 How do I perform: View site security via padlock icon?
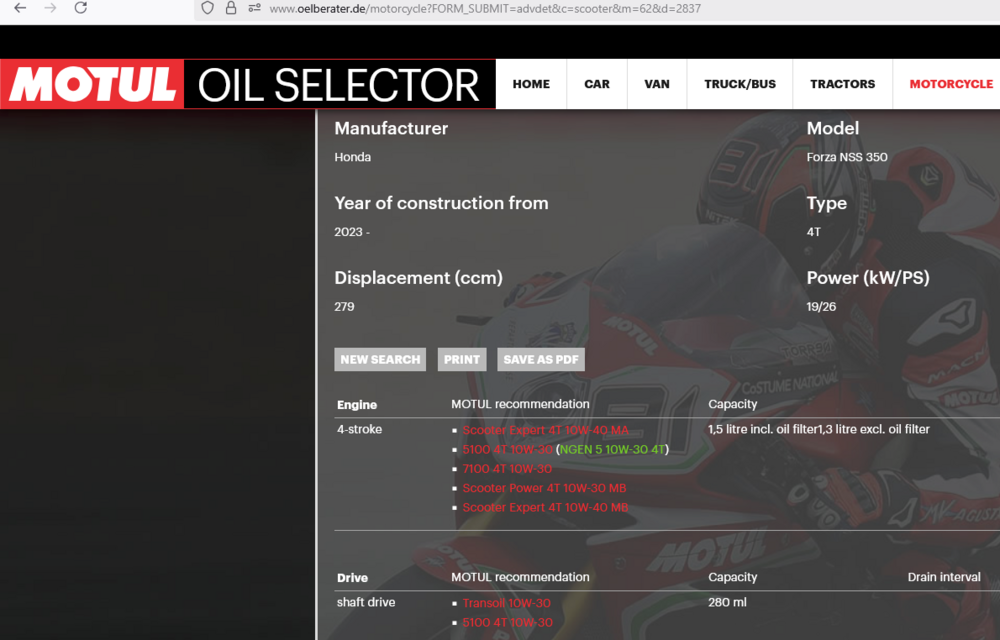[x=231, y=8]
